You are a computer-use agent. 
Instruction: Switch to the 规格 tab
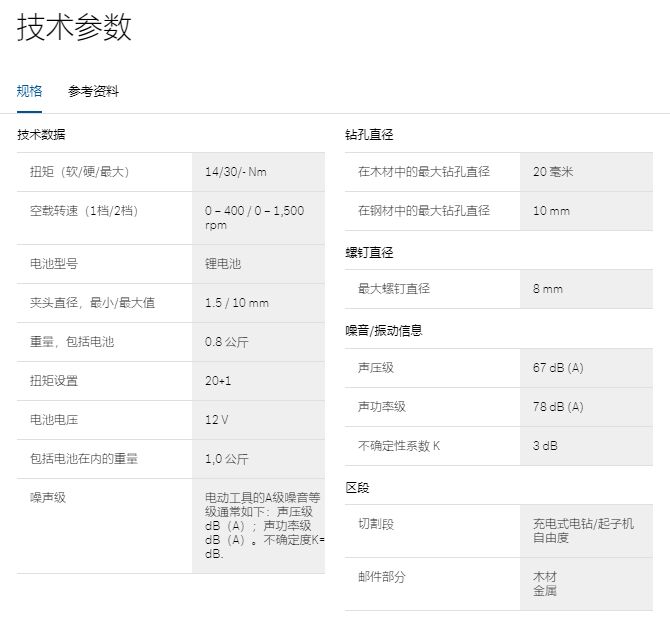(x=30, y=91)
